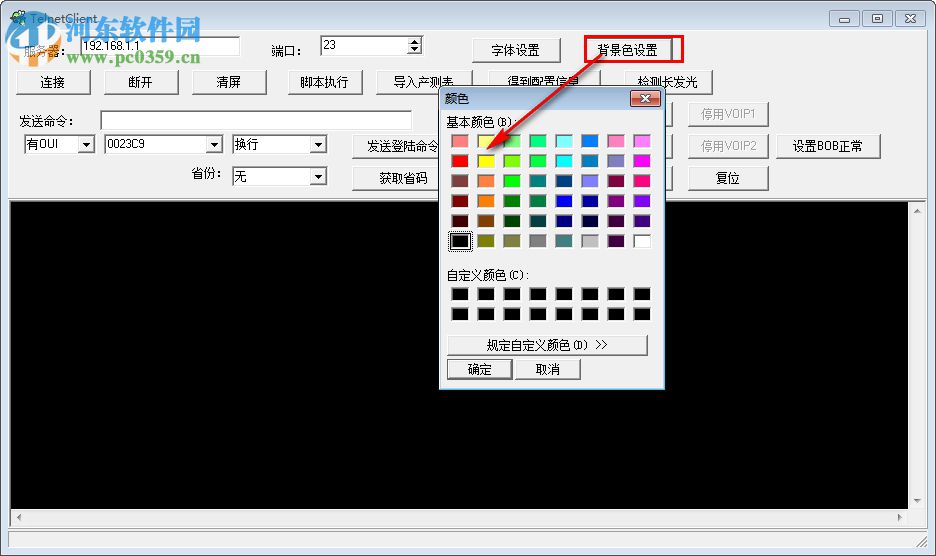Click the terminal scrollbar down arrow
The height and width of the screenshot is (556, 936).
pos(917,501)
